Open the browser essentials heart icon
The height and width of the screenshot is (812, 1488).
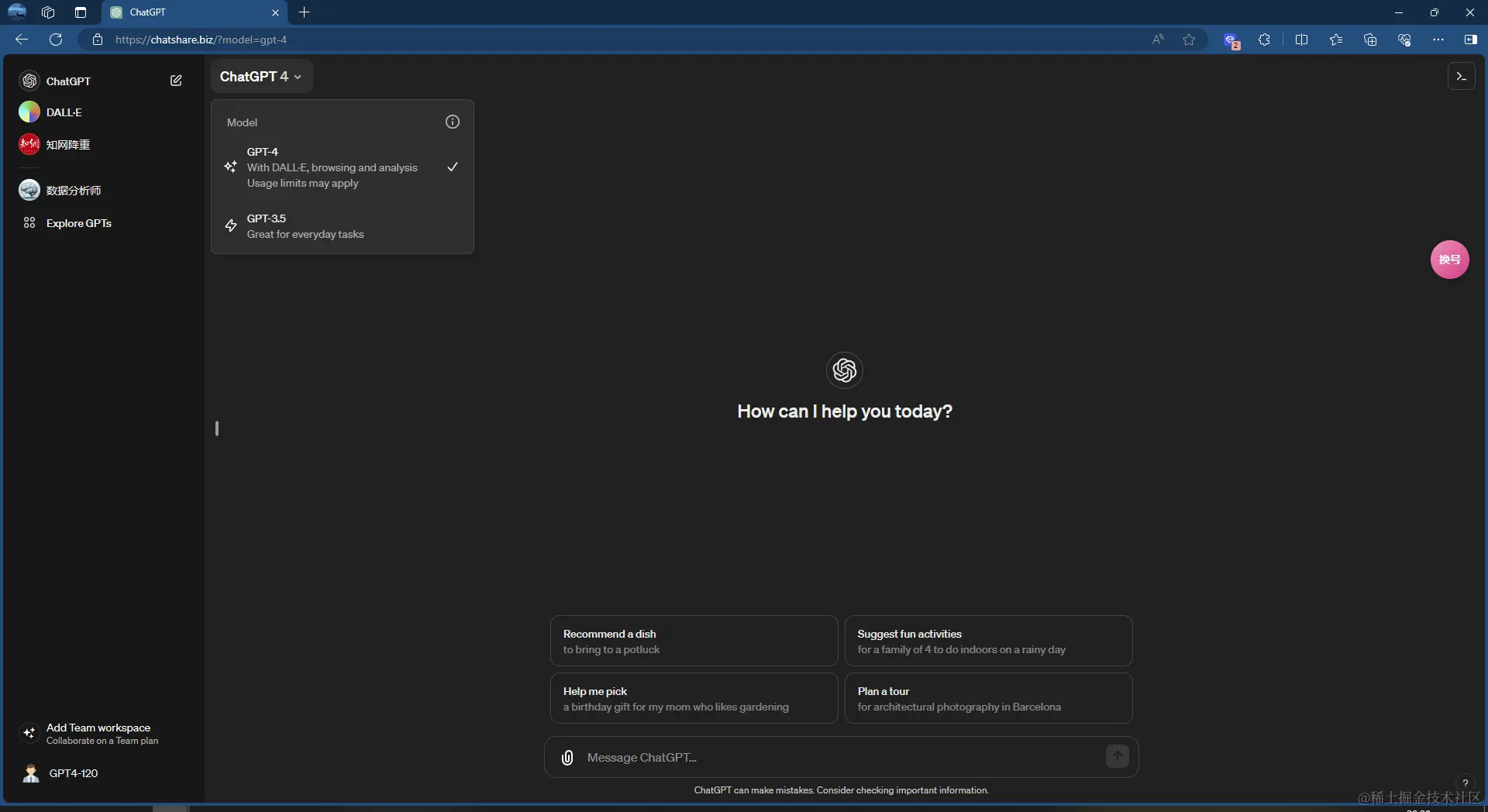[1404, 40]
